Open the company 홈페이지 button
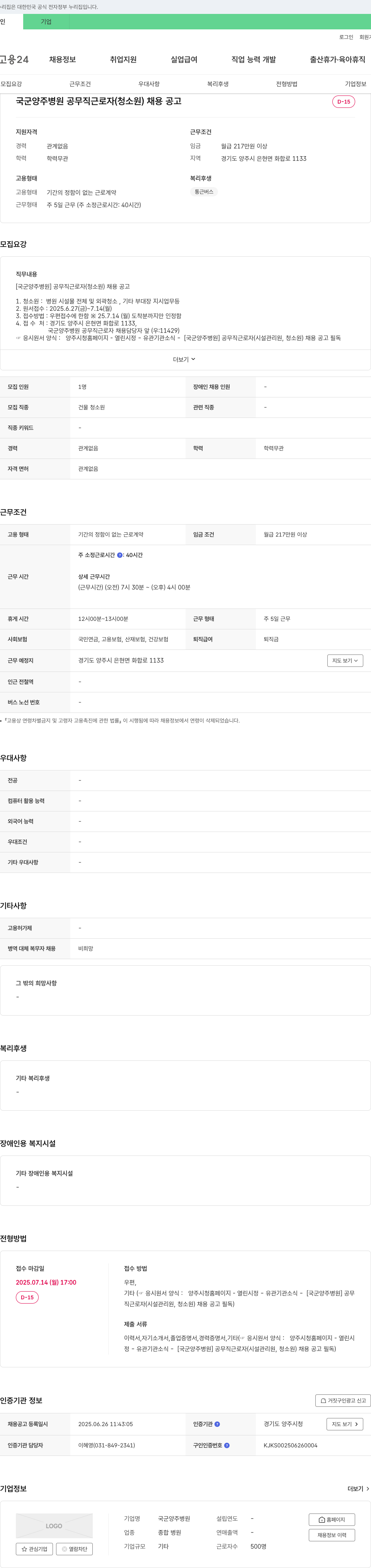 pyautogui.click(x=332, y=1519)
